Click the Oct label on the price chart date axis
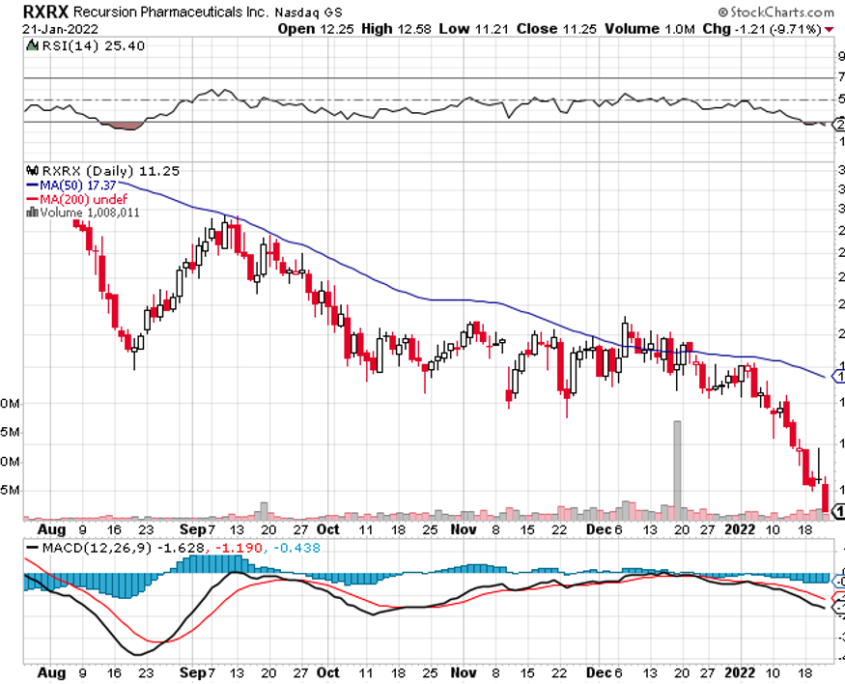Screen dimensions: 845x684 coord(328,529)
